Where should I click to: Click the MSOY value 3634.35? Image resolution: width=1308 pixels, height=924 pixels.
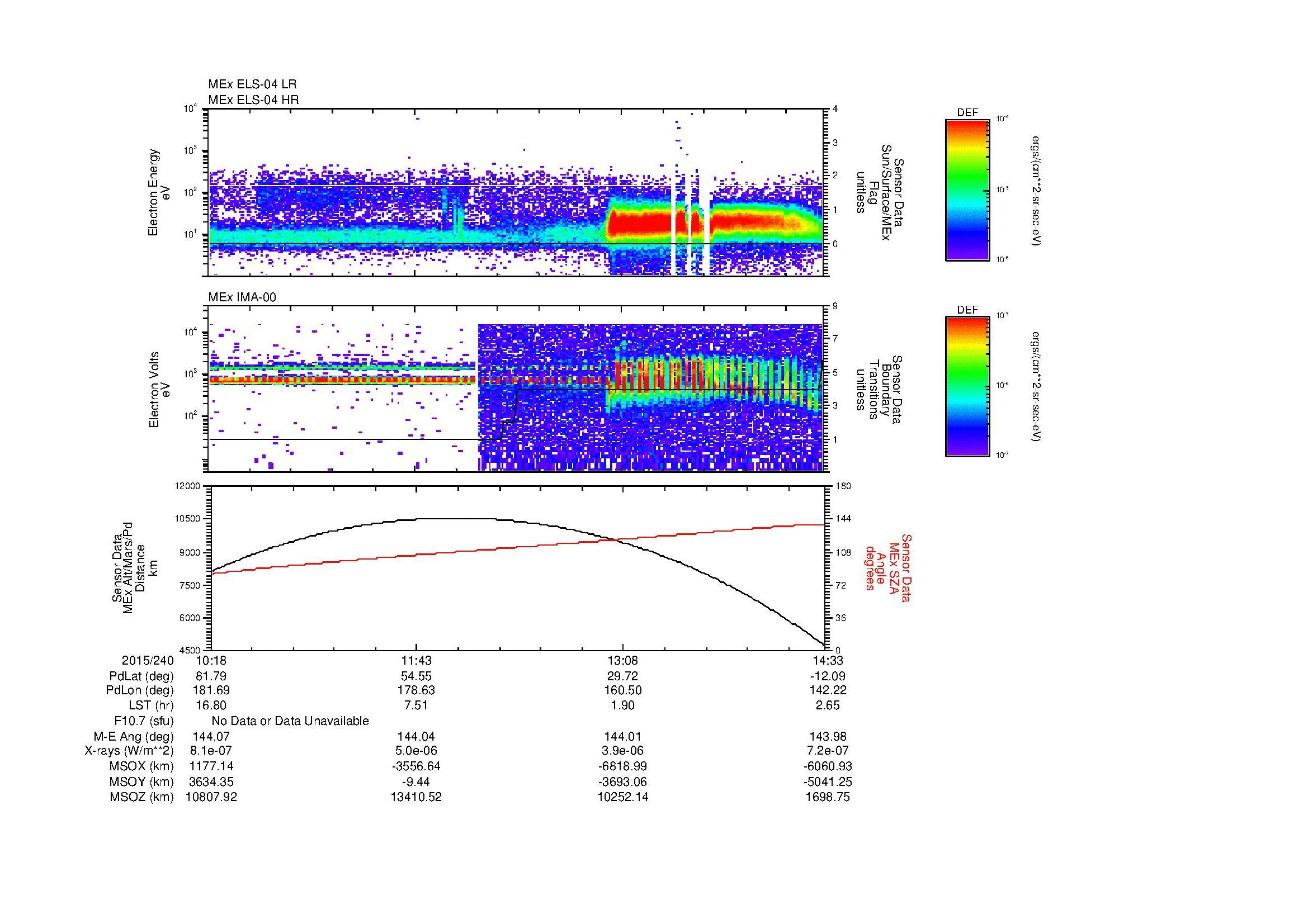(211, 781)
